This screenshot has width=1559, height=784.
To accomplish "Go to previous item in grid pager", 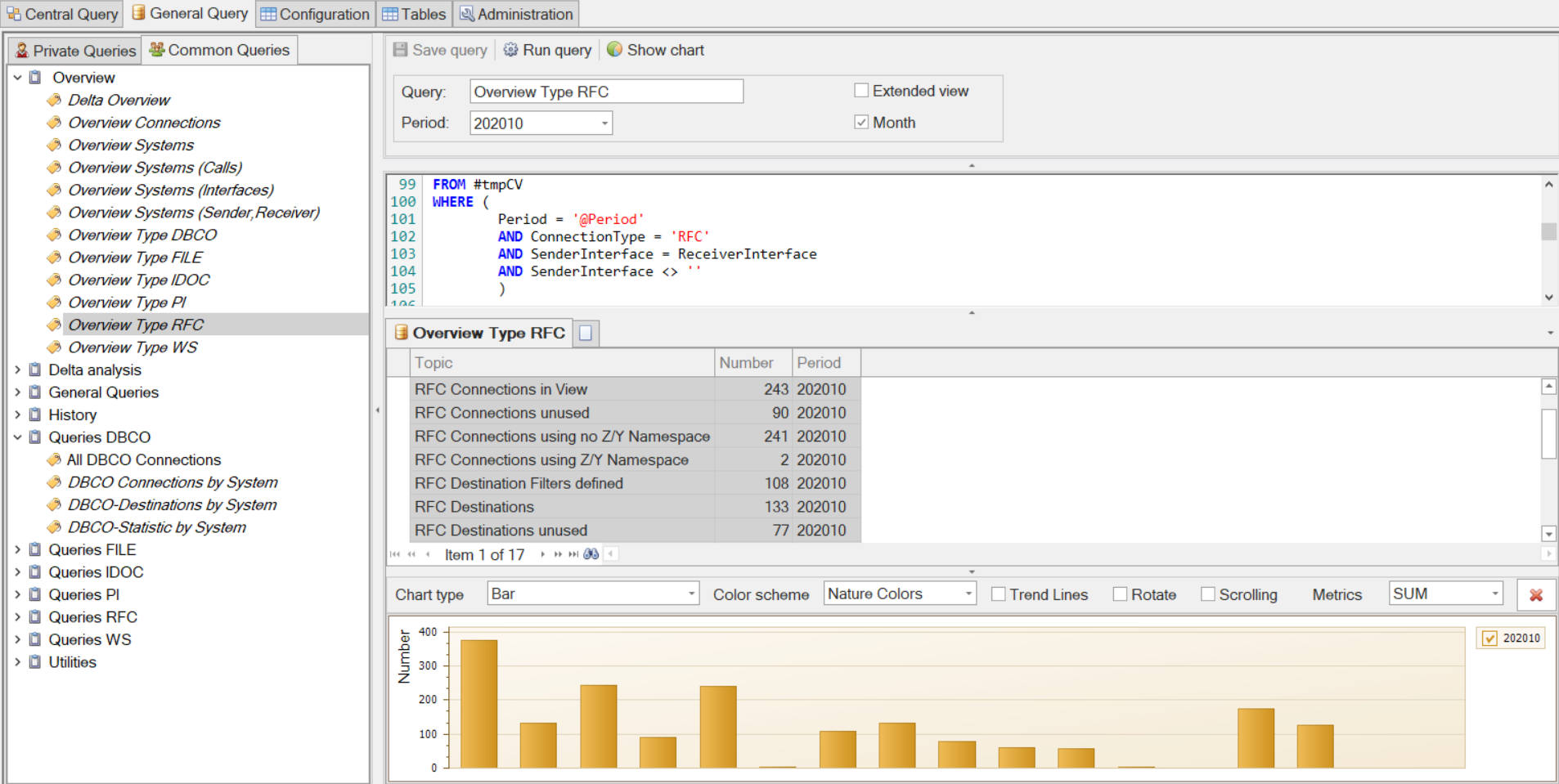I will pyautogui.click(x=428, y=554).
